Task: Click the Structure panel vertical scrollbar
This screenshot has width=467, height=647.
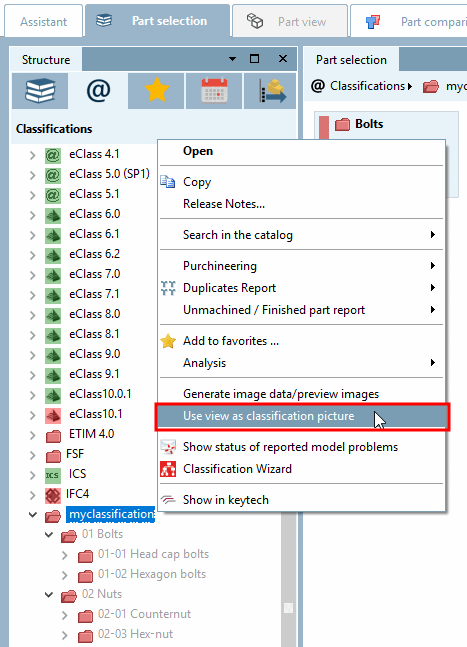Action: [x=289, y=579]
